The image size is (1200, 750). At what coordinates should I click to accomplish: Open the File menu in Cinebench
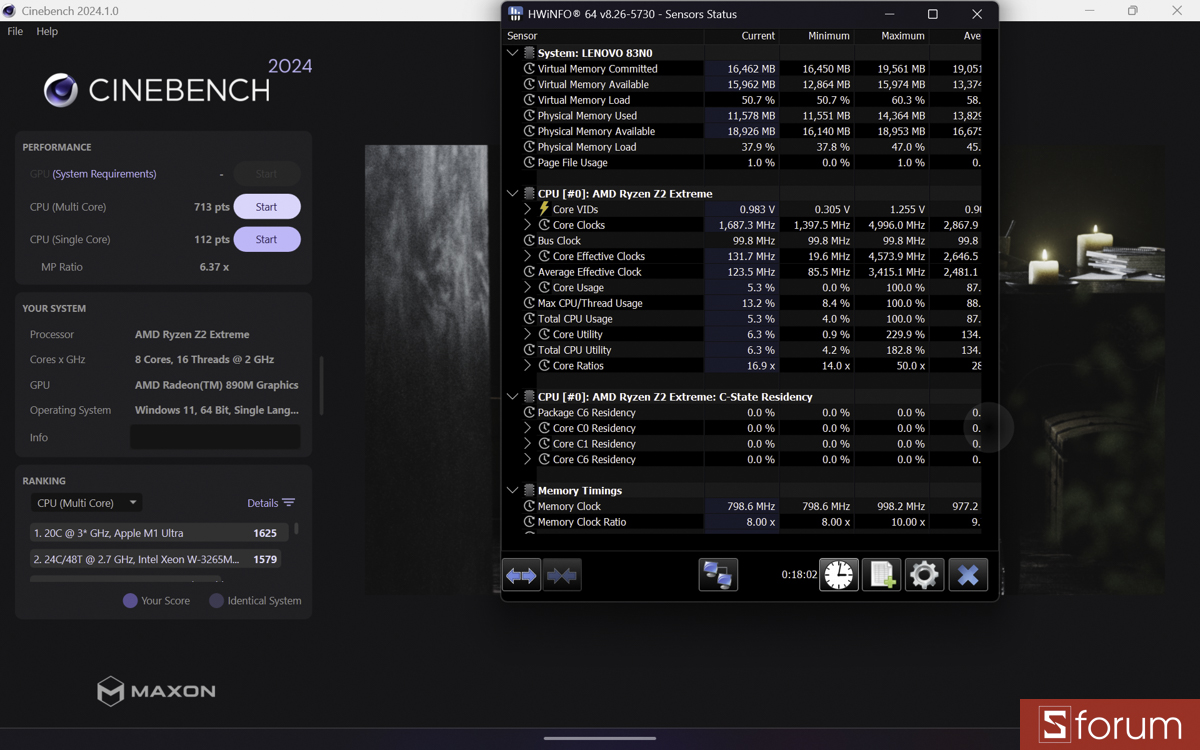coord(15,31)
